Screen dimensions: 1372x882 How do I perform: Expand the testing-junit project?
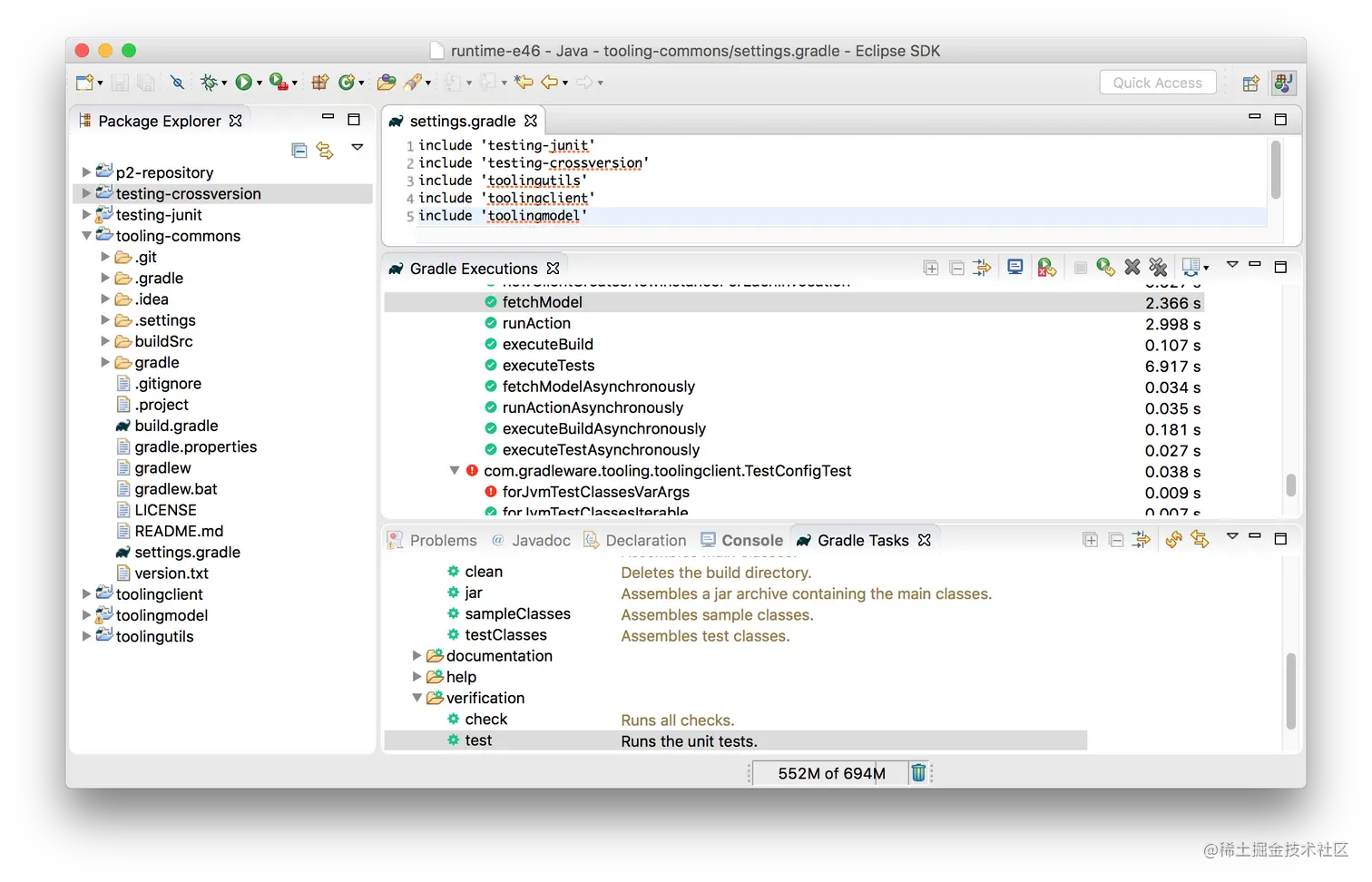tap(86, 214)
